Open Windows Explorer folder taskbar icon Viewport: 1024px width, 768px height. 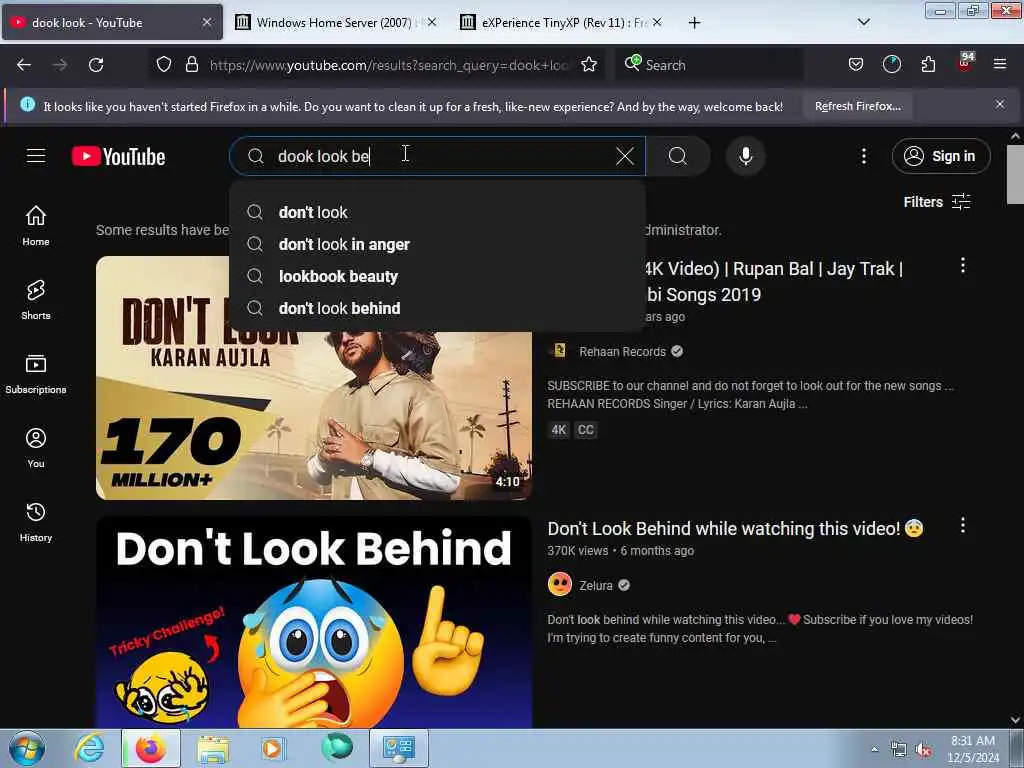pyautogui.click(x=213, y=748)
